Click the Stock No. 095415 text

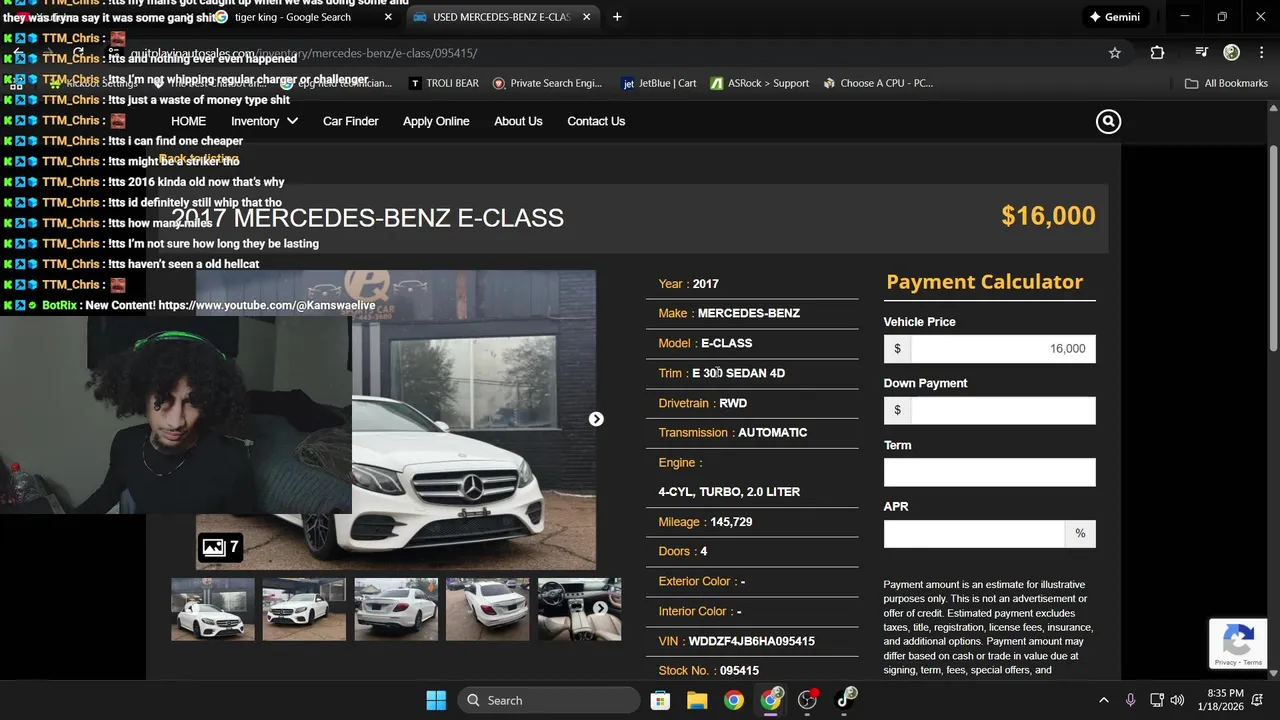(x=708, y=671)
